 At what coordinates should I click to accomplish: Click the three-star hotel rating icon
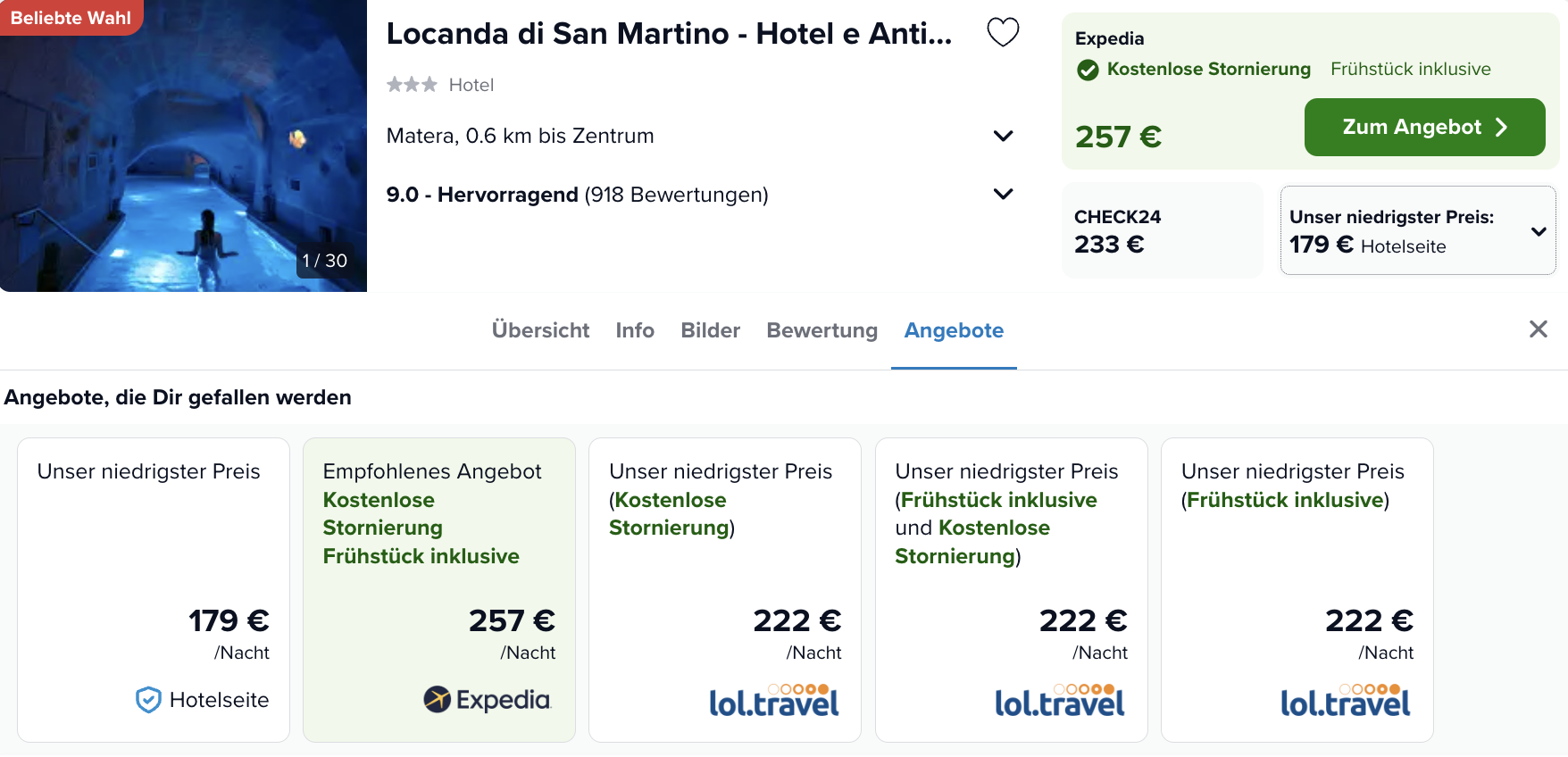point(412,85)
